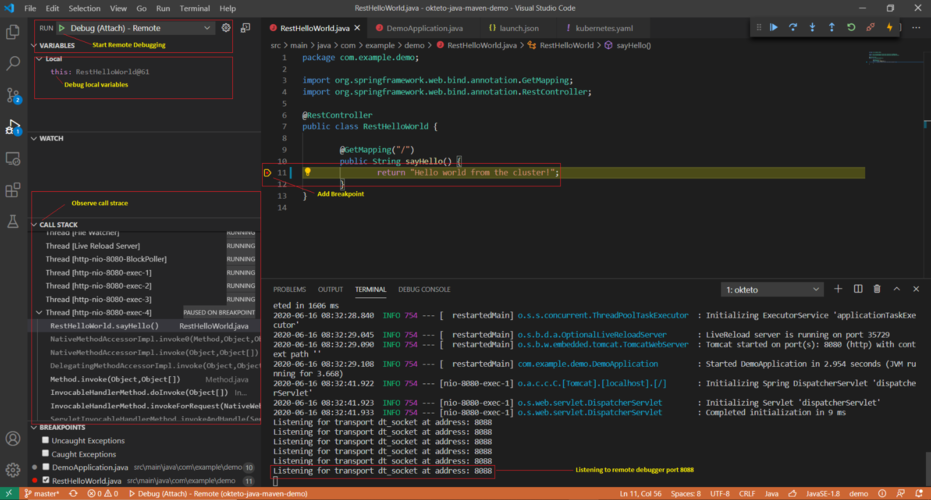Show the OUTPUT panel tab

(x=330, y=289)
